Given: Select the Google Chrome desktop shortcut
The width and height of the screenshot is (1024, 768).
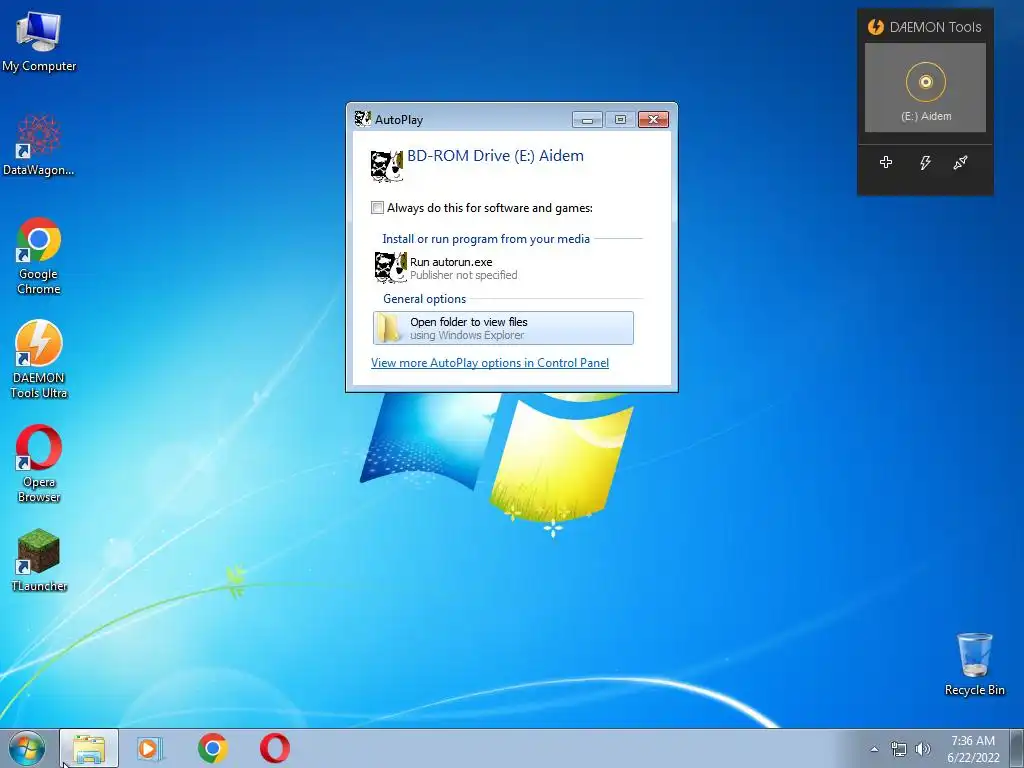Looking at the screenshot, I should 39,255.
